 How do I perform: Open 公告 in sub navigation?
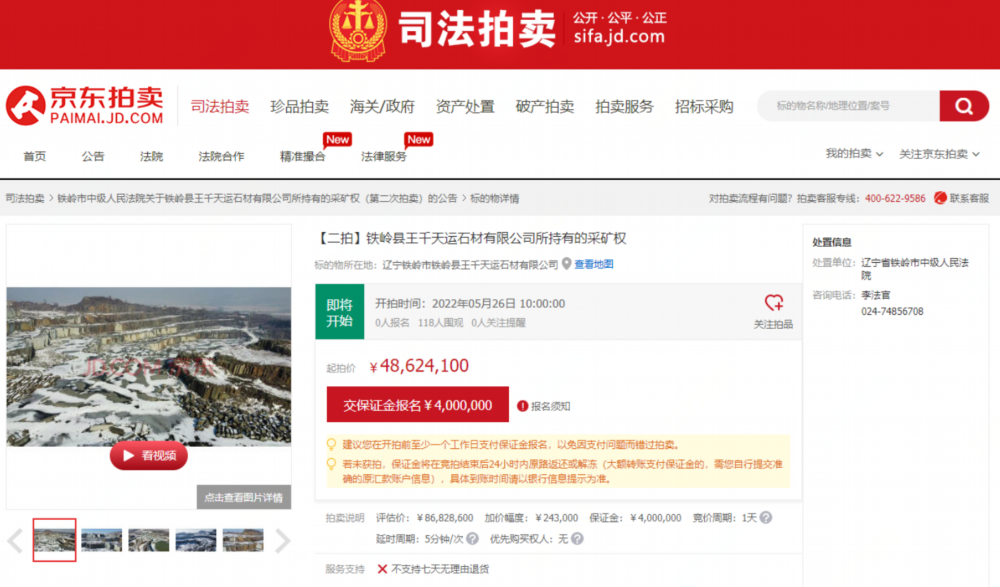pyautogui.click(x=93, y=156)
